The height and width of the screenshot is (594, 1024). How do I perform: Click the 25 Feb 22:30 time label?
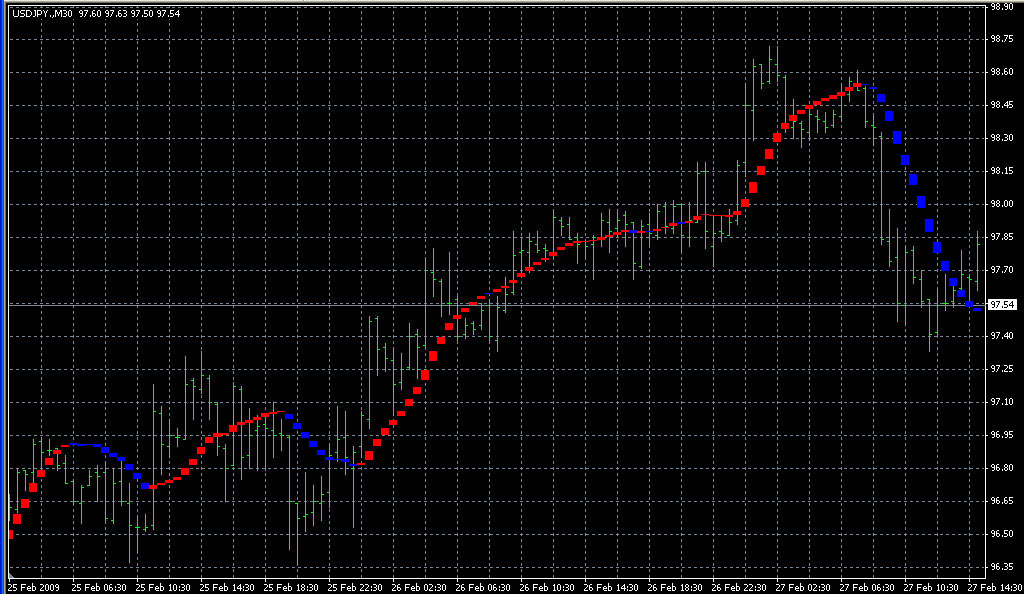(355, 587)
